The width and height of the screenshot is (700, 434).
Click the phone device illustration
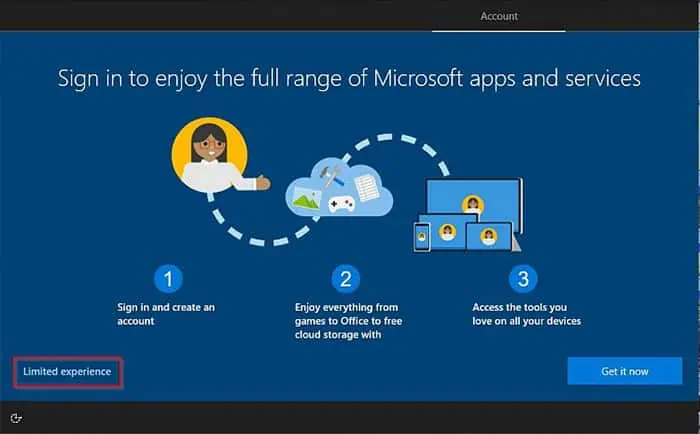[422, 238]
